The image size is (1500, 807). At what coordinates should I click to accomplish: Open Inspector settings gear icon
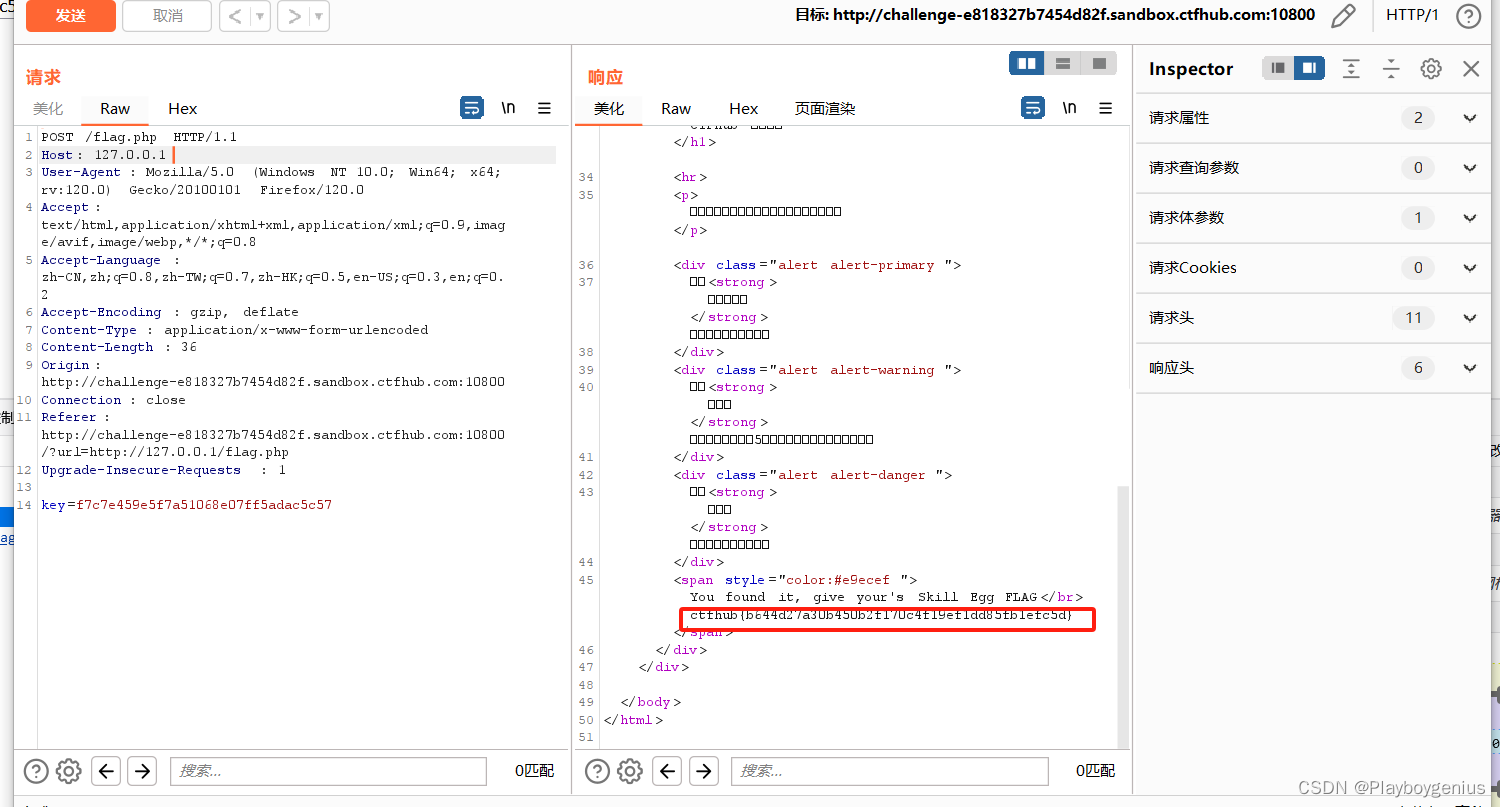1431,68
